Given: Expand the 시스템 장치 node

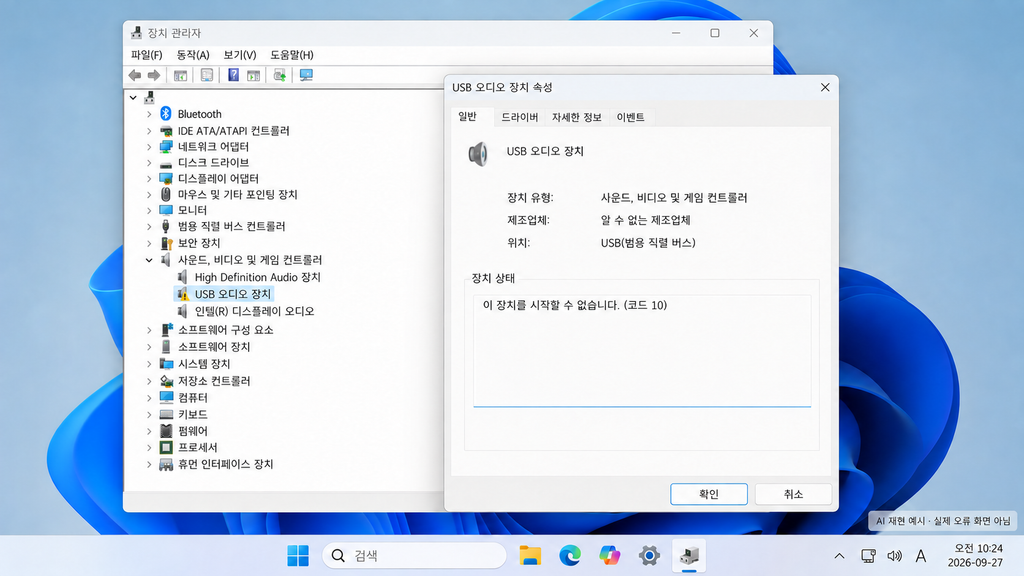Looking at the screenshot, I should point(149,364).
